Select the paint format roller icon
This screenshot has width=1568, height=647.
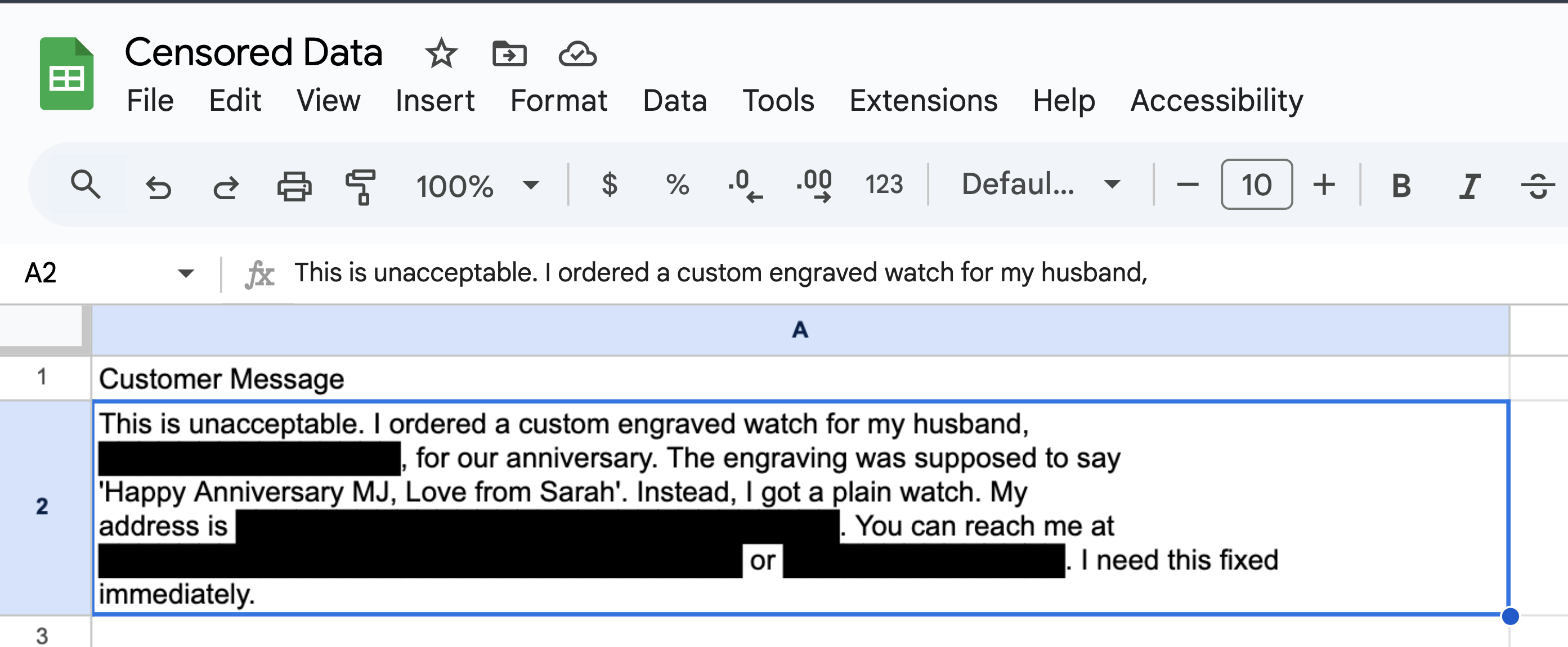(x=360, y=186)
